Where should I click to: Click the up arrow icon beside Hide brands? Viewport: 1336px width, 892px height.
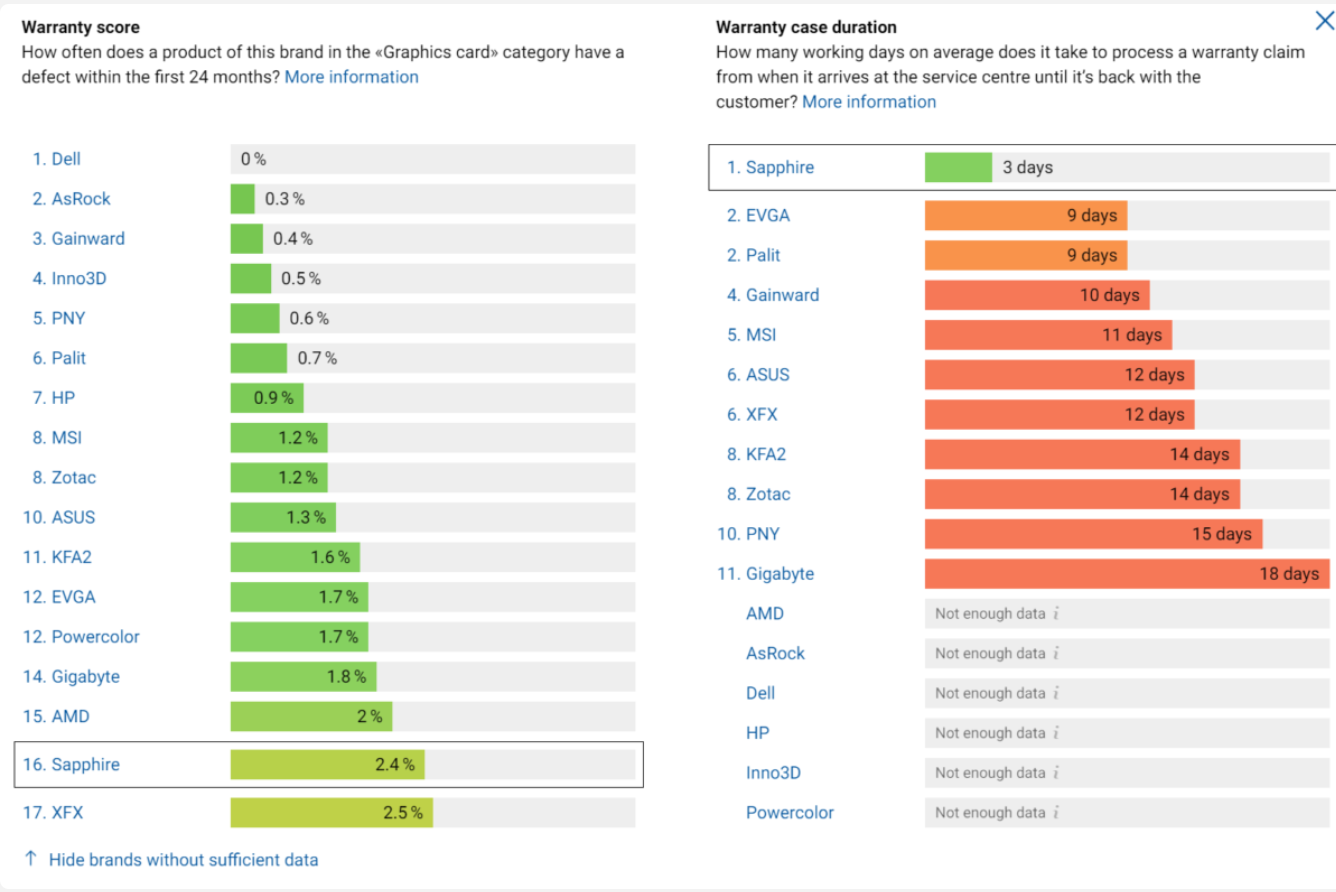pyautogui.click(x=30, y=859)
